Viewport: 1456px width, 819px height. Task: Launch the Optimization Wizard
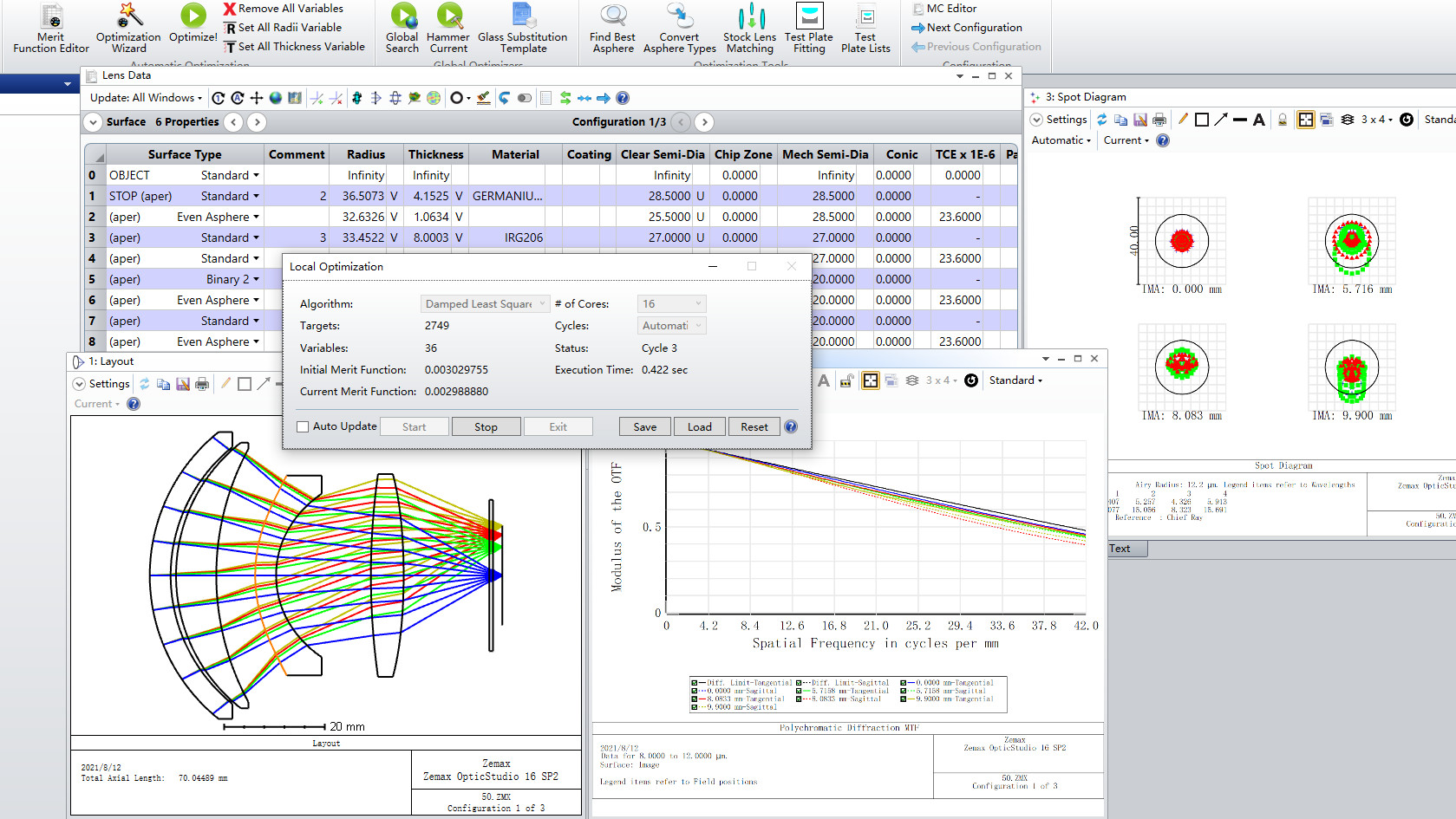tap(128, 29)
